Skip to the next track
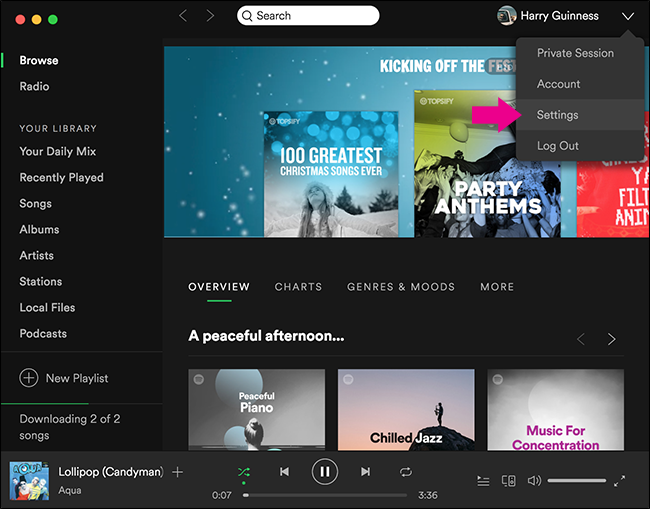 coord(365,472)
